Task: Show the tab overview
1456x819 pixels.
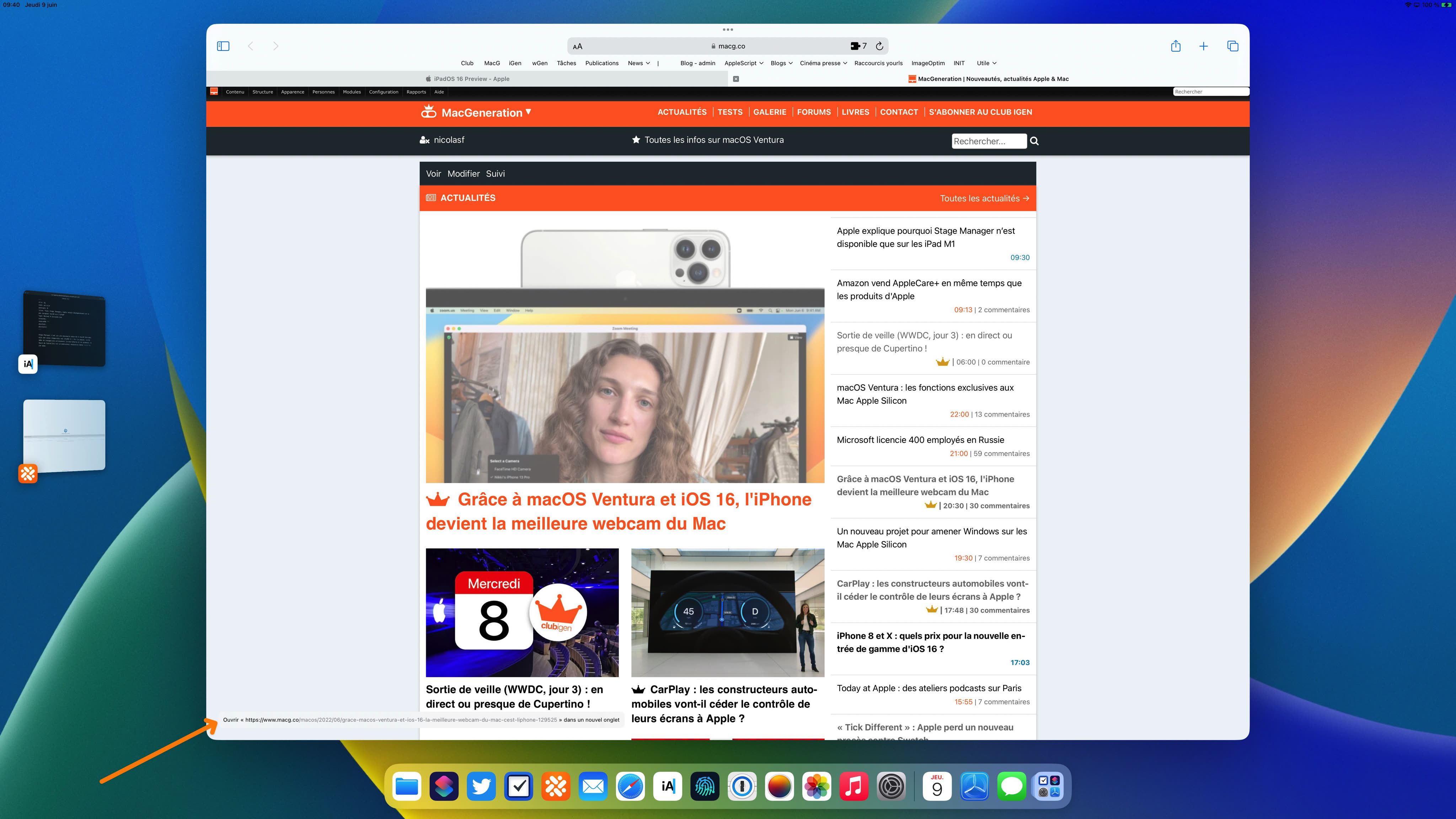Action: (1233, 46)
